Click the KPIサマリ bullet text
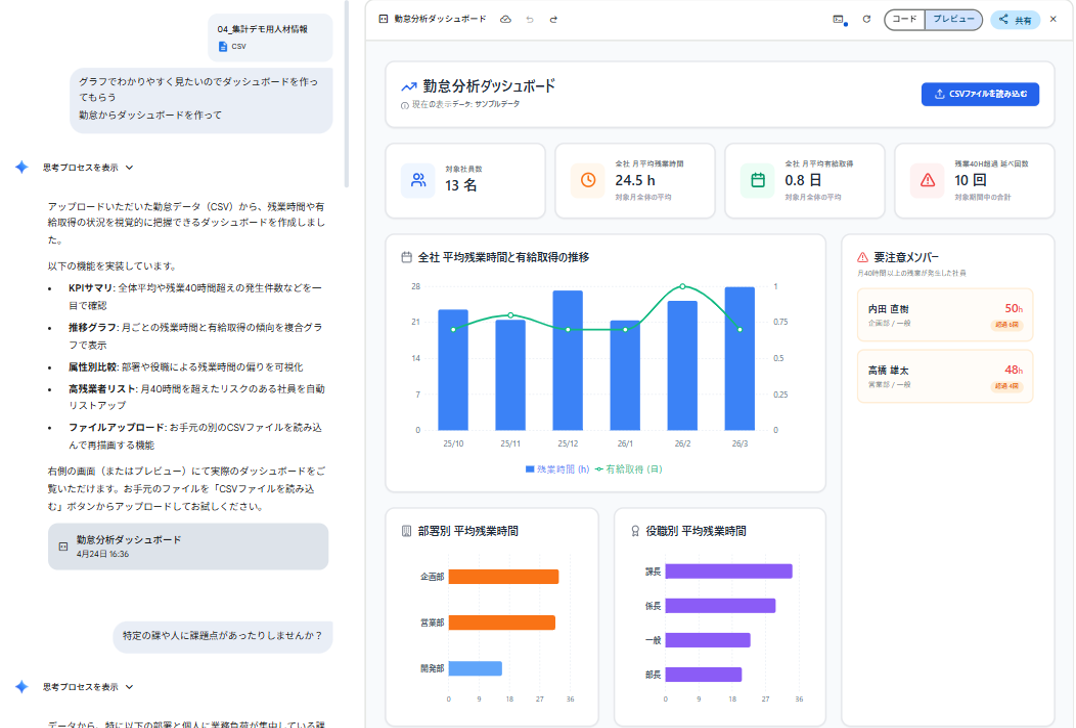1076x728 pixels. (195, 296)
